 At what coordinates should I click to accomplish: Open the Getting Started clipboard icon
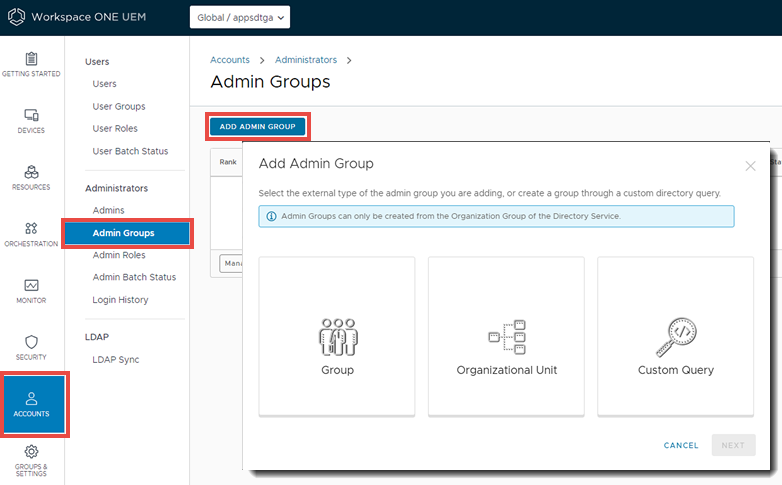31,59
